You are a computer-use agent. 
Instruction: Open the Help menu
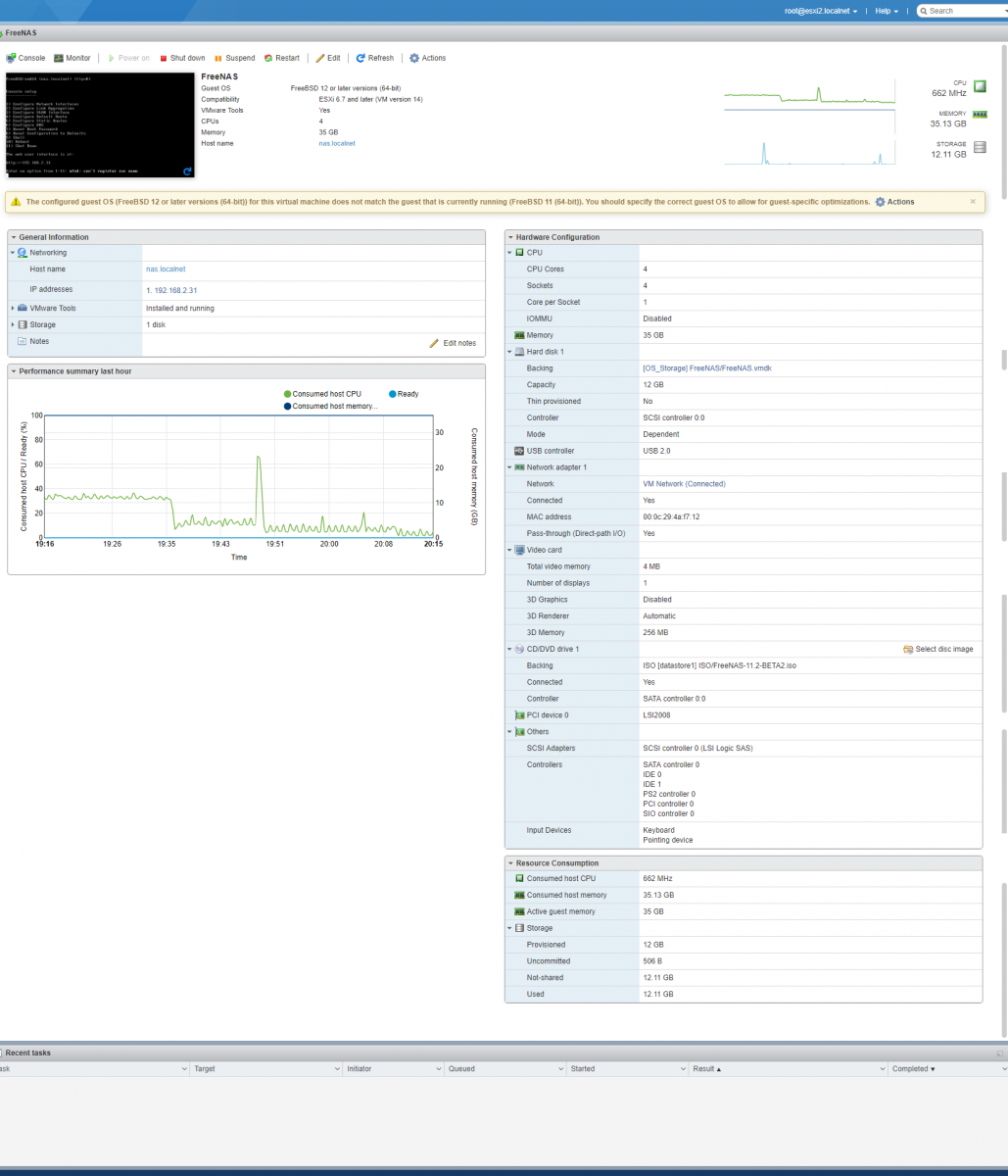pos(887,11)
